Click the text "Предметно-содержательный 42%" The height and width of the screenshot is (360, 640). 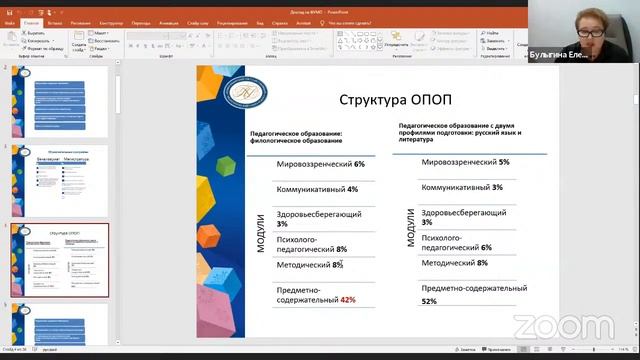316,295
